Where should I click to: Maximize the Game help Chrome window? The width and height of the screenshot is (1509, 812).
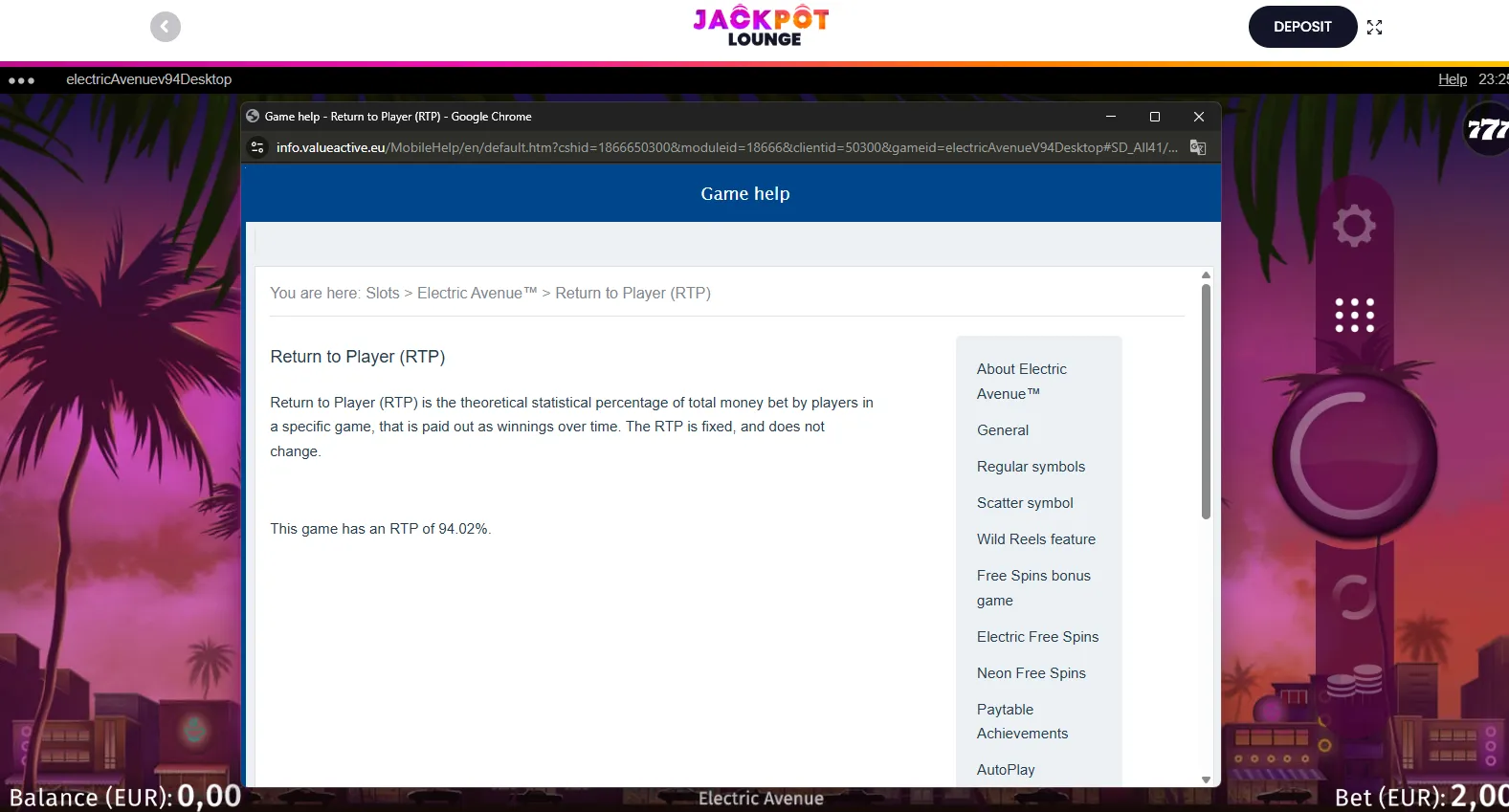tap(1155, 117)
